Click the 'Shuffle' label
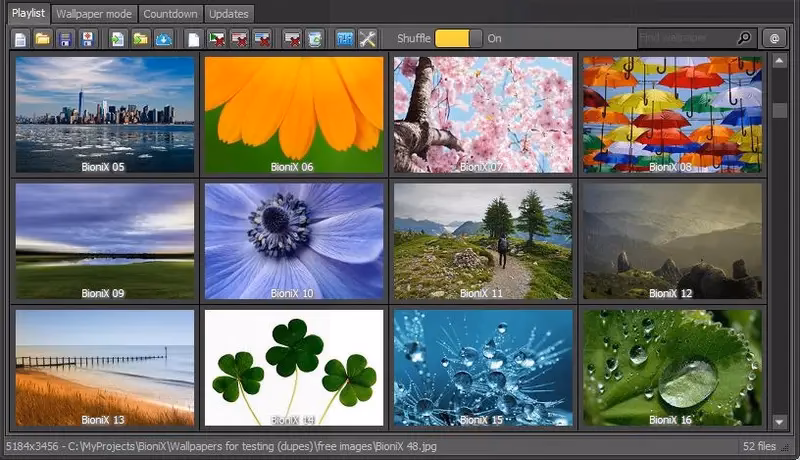The width and height of the screenshot is (800, 460). tap(414, 38)
